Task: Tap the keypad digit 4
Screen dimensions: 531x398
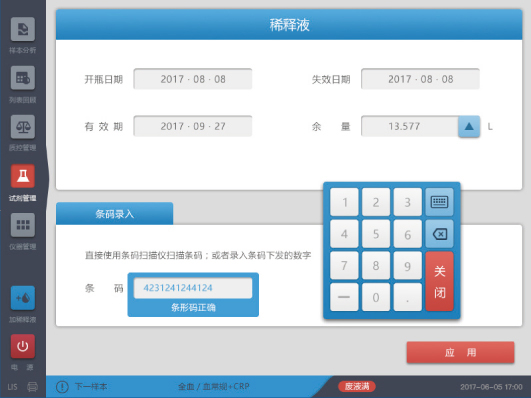Action: tap(344, 234)
